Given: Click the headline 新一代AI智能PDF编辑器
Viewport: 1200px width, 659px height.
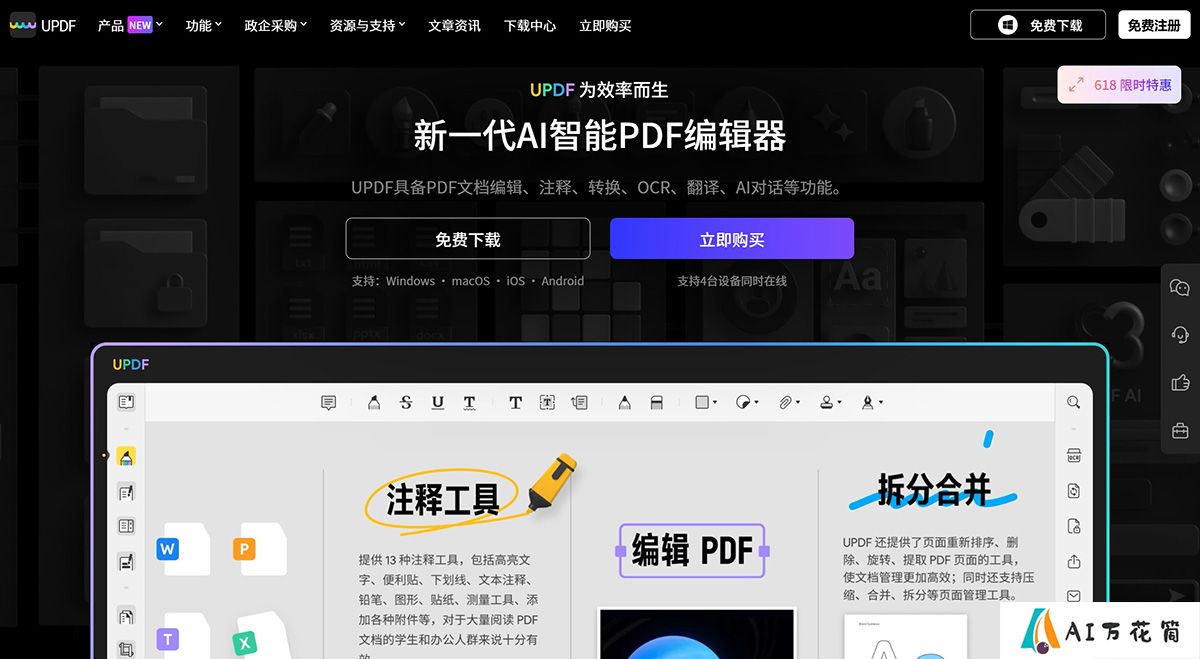Looking at the screenshot, I should (600, 135).
